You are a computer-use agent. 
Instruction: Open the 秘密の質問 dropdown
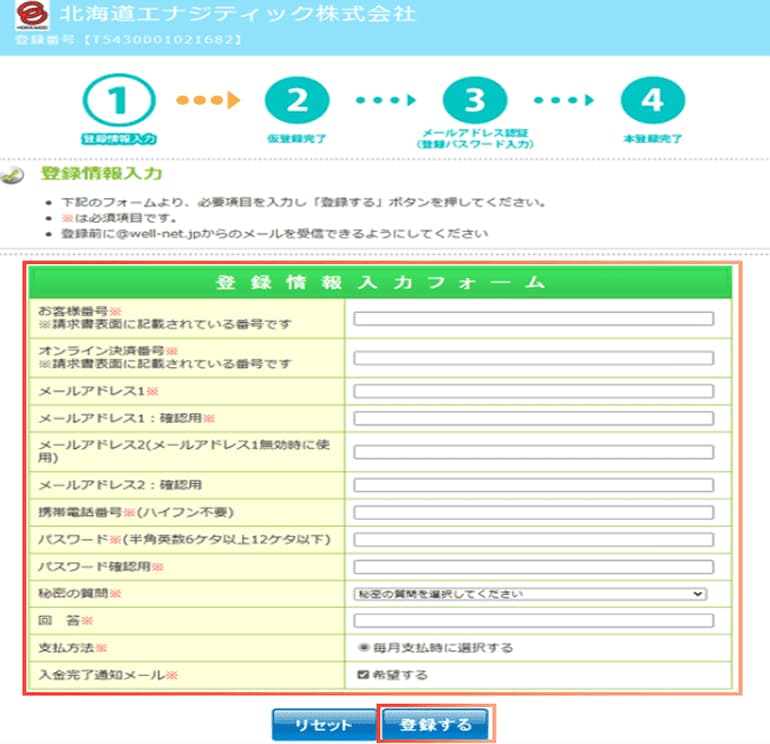(x=531, y=594)
